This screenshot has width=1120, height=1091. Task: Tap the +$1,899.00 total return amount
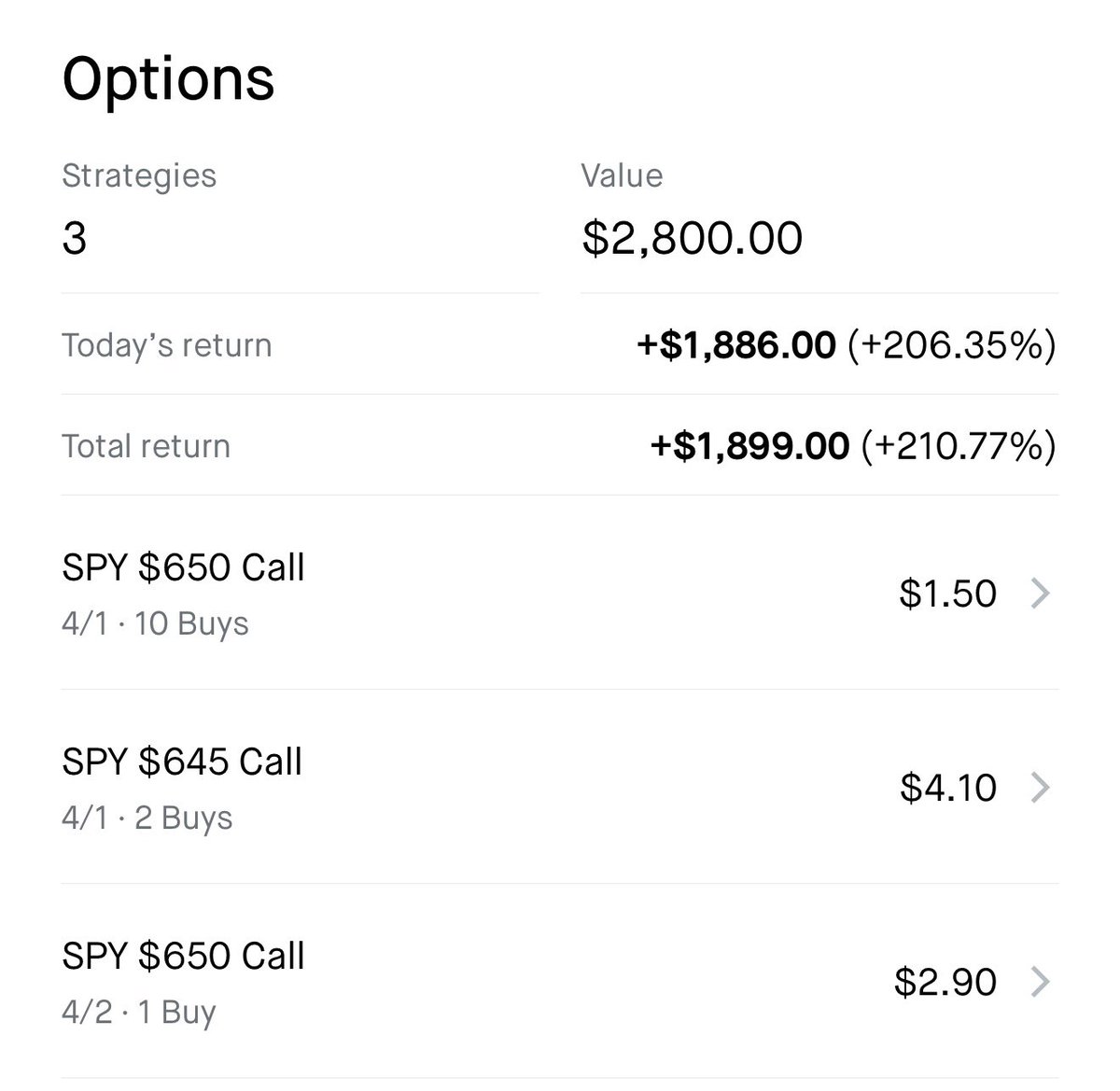click(x=749, y=446)
